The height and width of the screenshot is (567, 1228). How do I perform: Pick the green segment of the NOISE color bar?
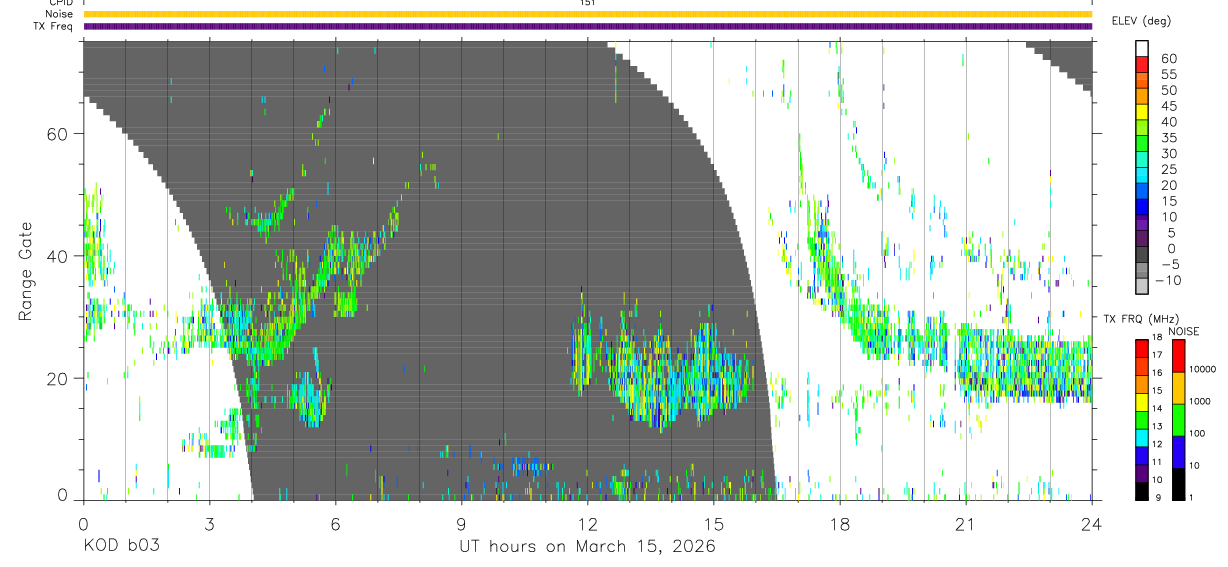1178,420
